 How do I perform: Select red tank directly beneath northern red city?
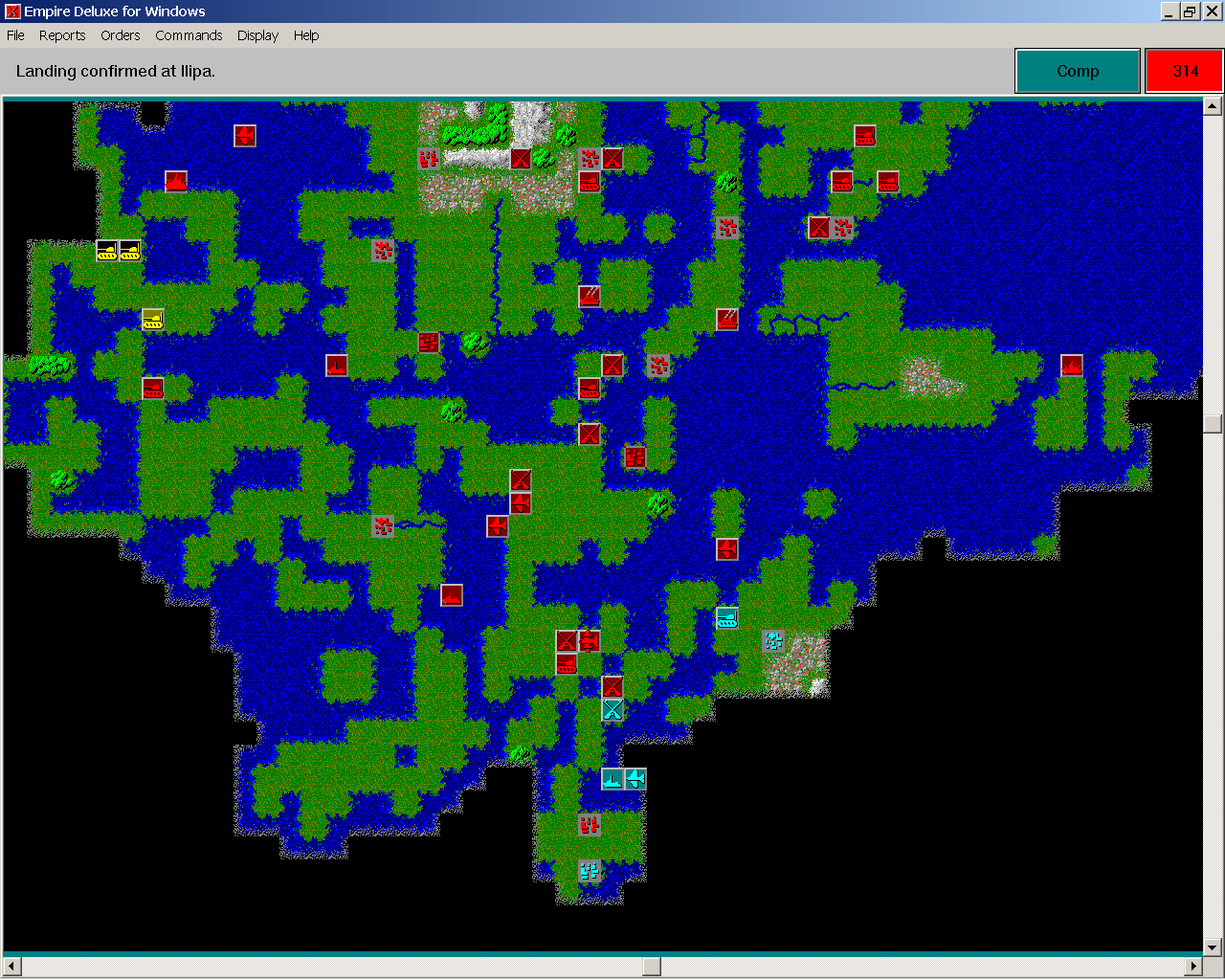tap(590, 182)
